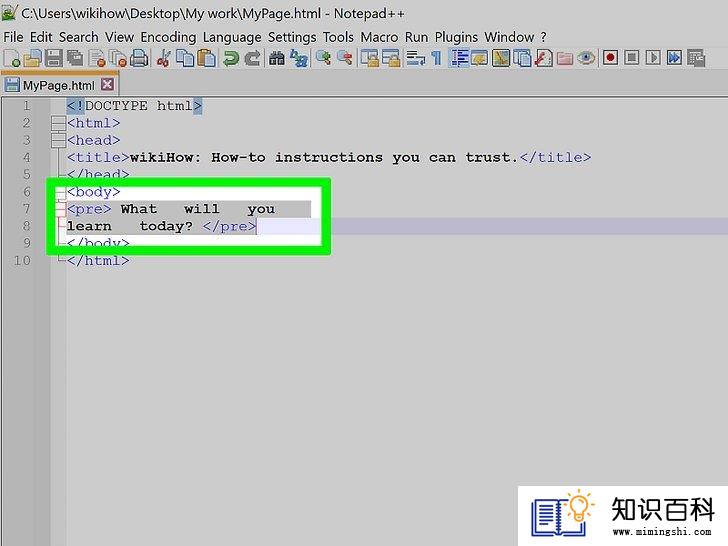Collapse the <head> fold marker
The height and width of the screenshot is (546, 728).
58,140
